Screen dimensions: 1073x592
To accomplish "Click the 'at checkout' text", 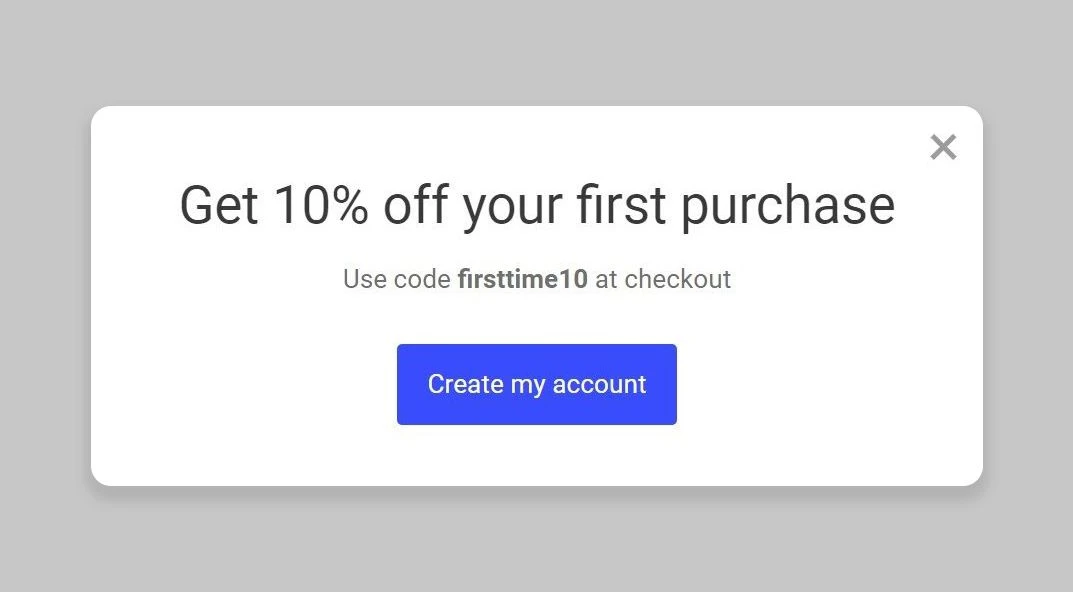I will pyautogui.click(x=663, y=279).
